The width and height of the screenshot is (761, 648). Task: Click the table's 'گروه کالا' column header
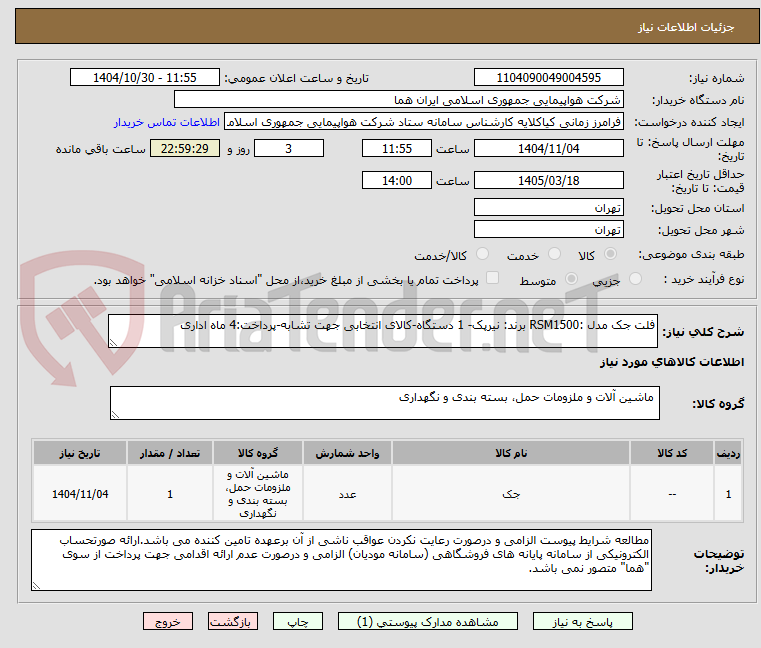[258, 453]
